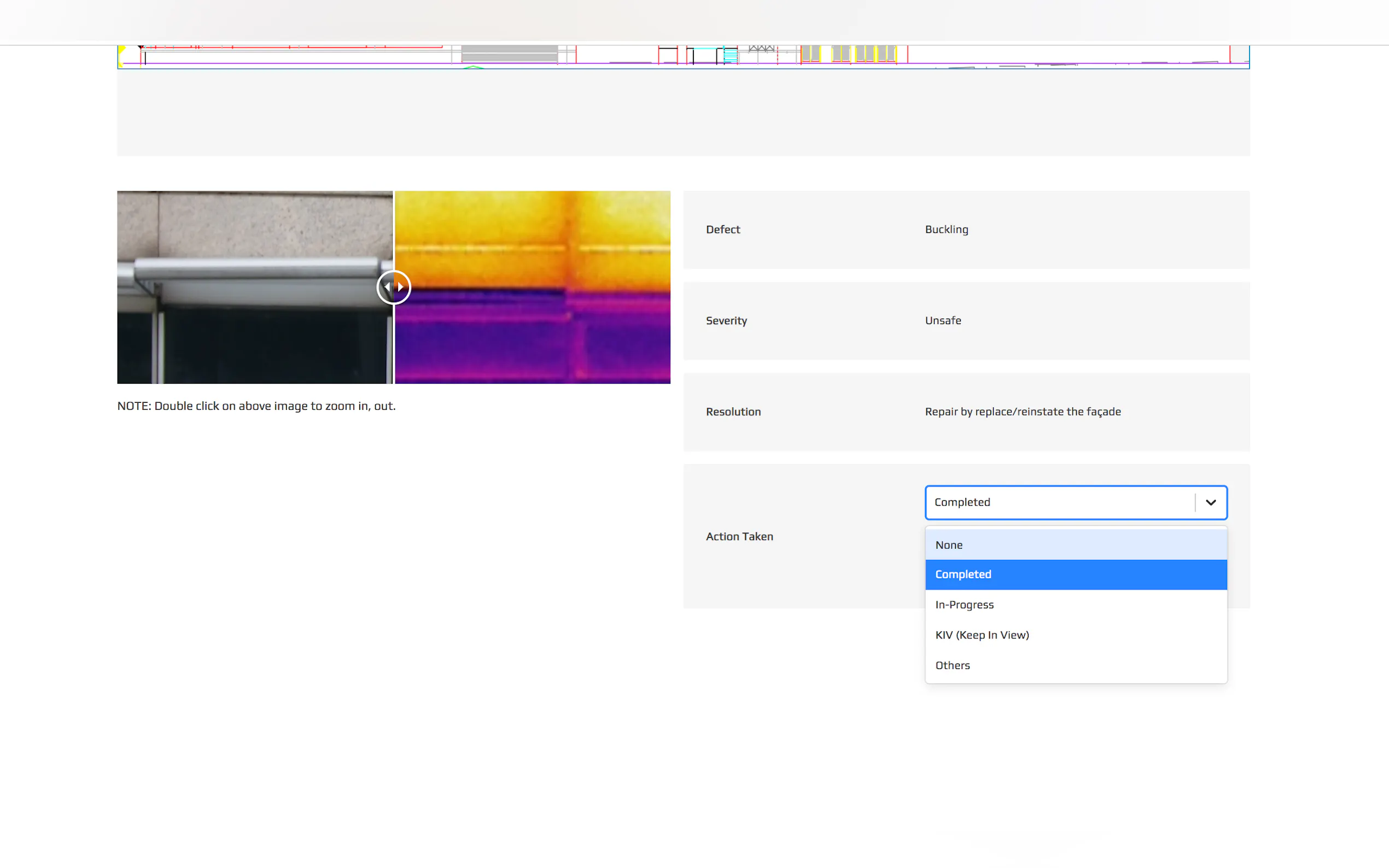Click the green marker below the drawing
Image resolution: width=1389 pixels, height=868 pixels.
pyautogui.click(x=473, y=67)
